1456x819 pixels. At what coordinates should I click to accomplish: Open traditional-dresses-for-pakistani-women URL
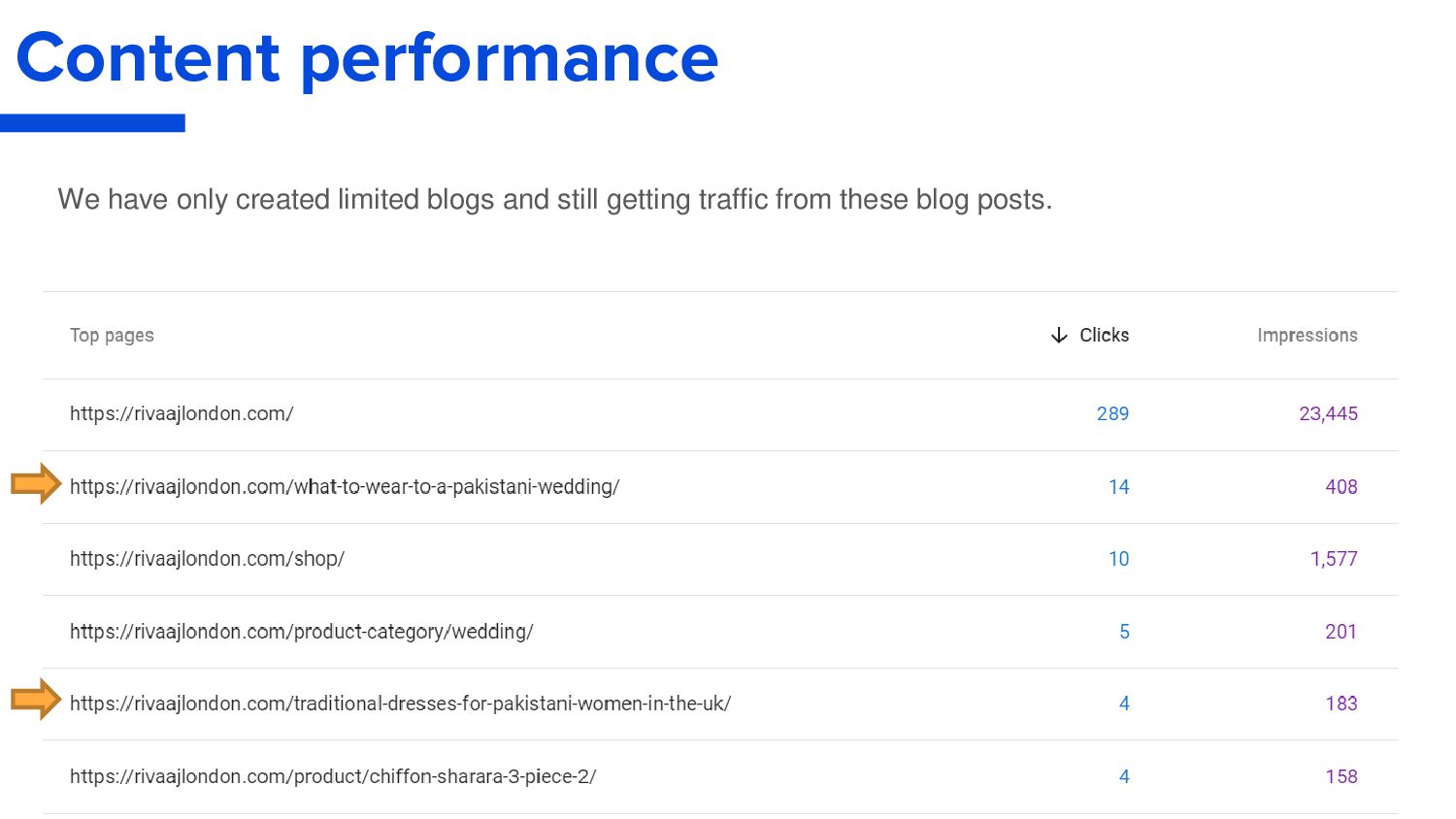[x=400, y=704]
